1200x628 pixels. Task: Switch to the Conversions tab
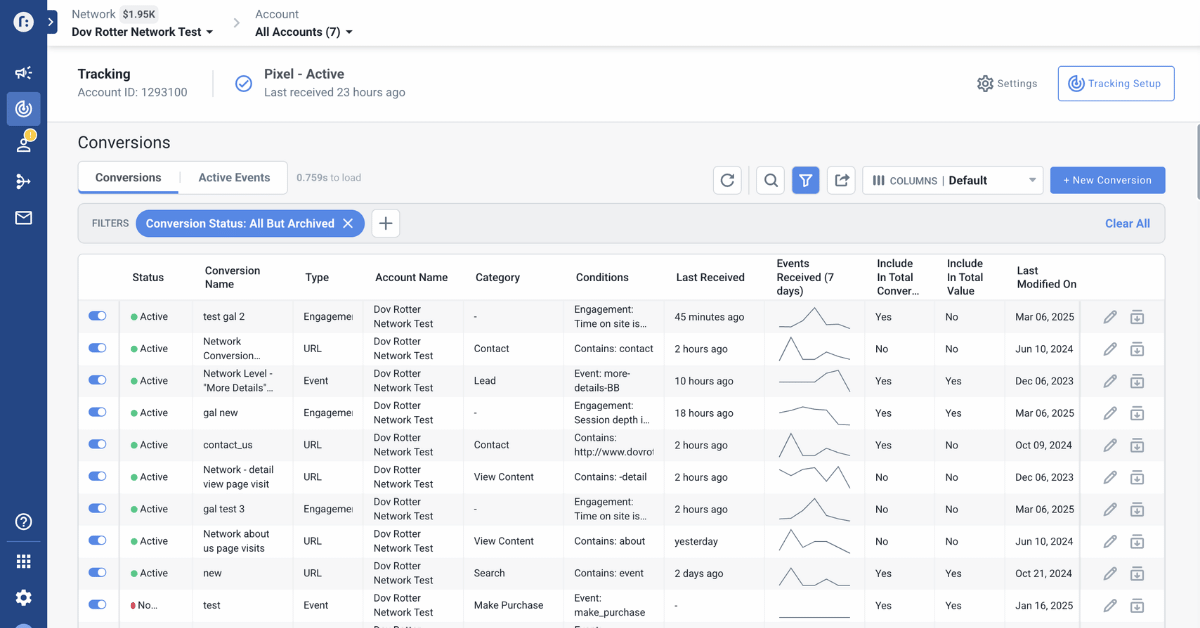(x=128, y=177)
